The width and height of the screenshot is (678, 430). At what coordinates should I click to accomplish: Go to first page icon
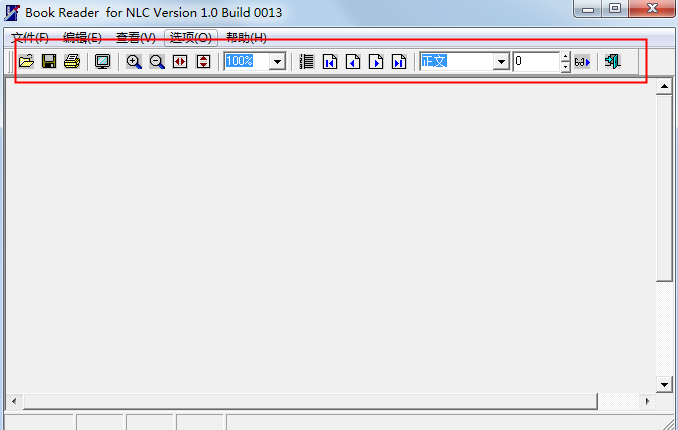[330, 61]
